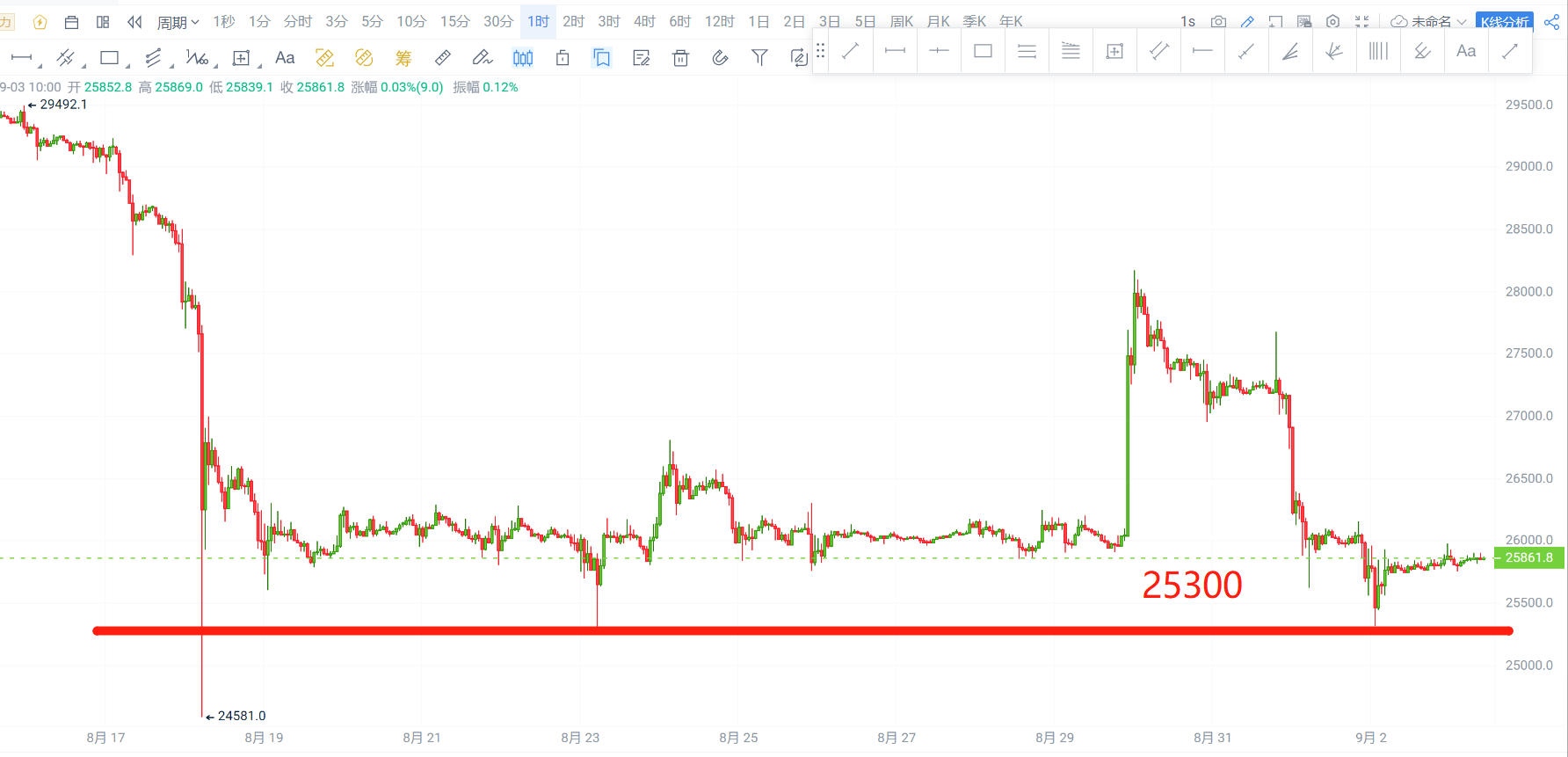
Task: Select the 15分 interval tab
Action: point(454,21)
